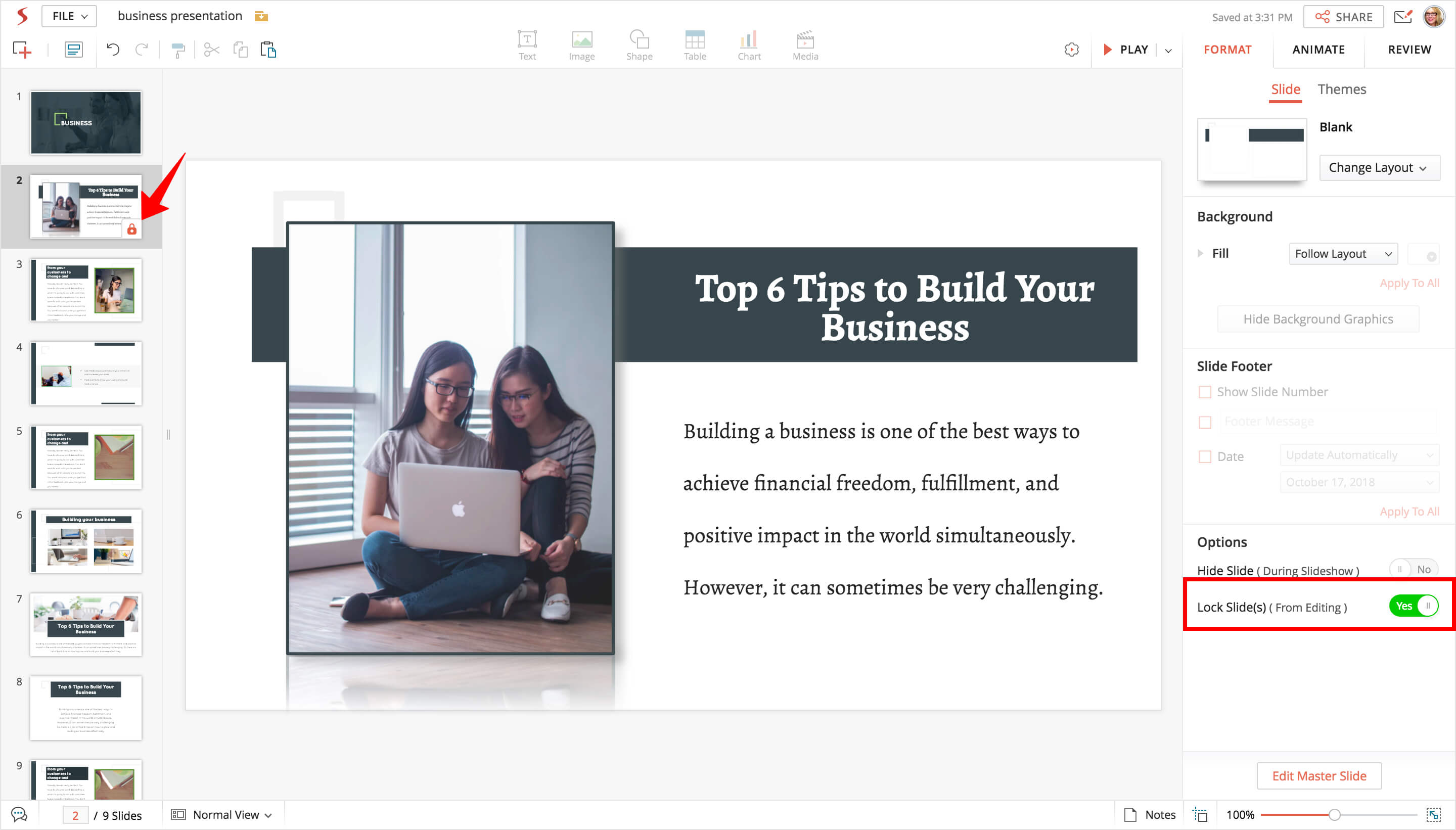Open the Change Layout dropdown

[x=1379, y=168]
